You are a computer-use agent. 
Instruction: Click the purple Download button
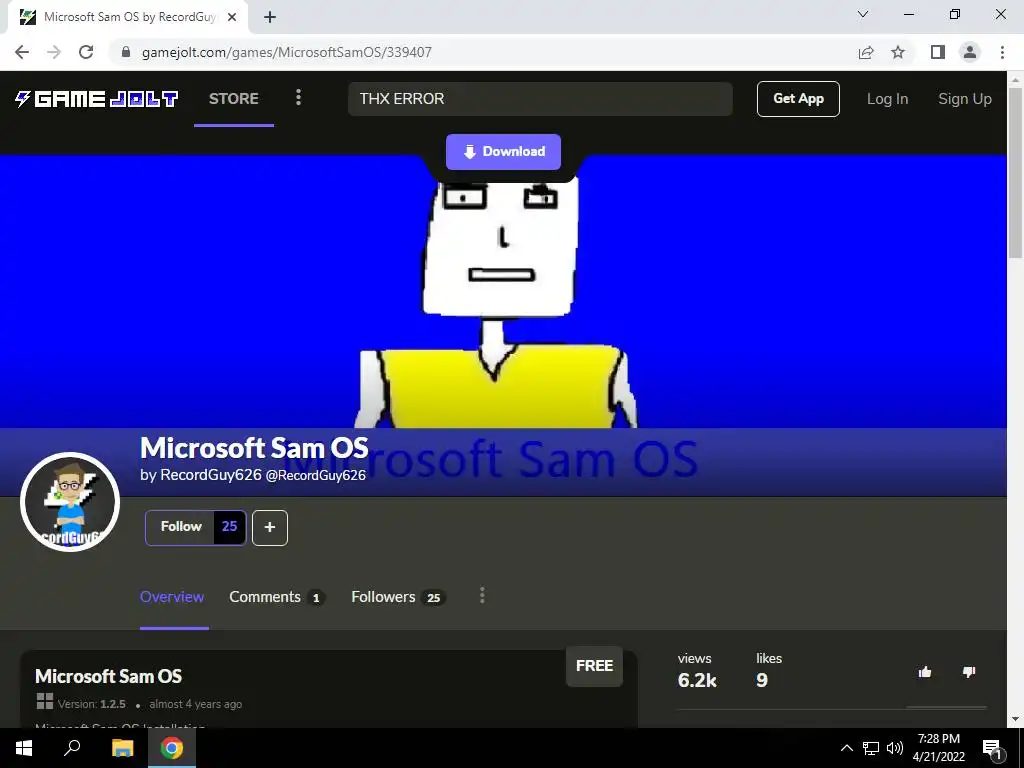pos(504,152)
